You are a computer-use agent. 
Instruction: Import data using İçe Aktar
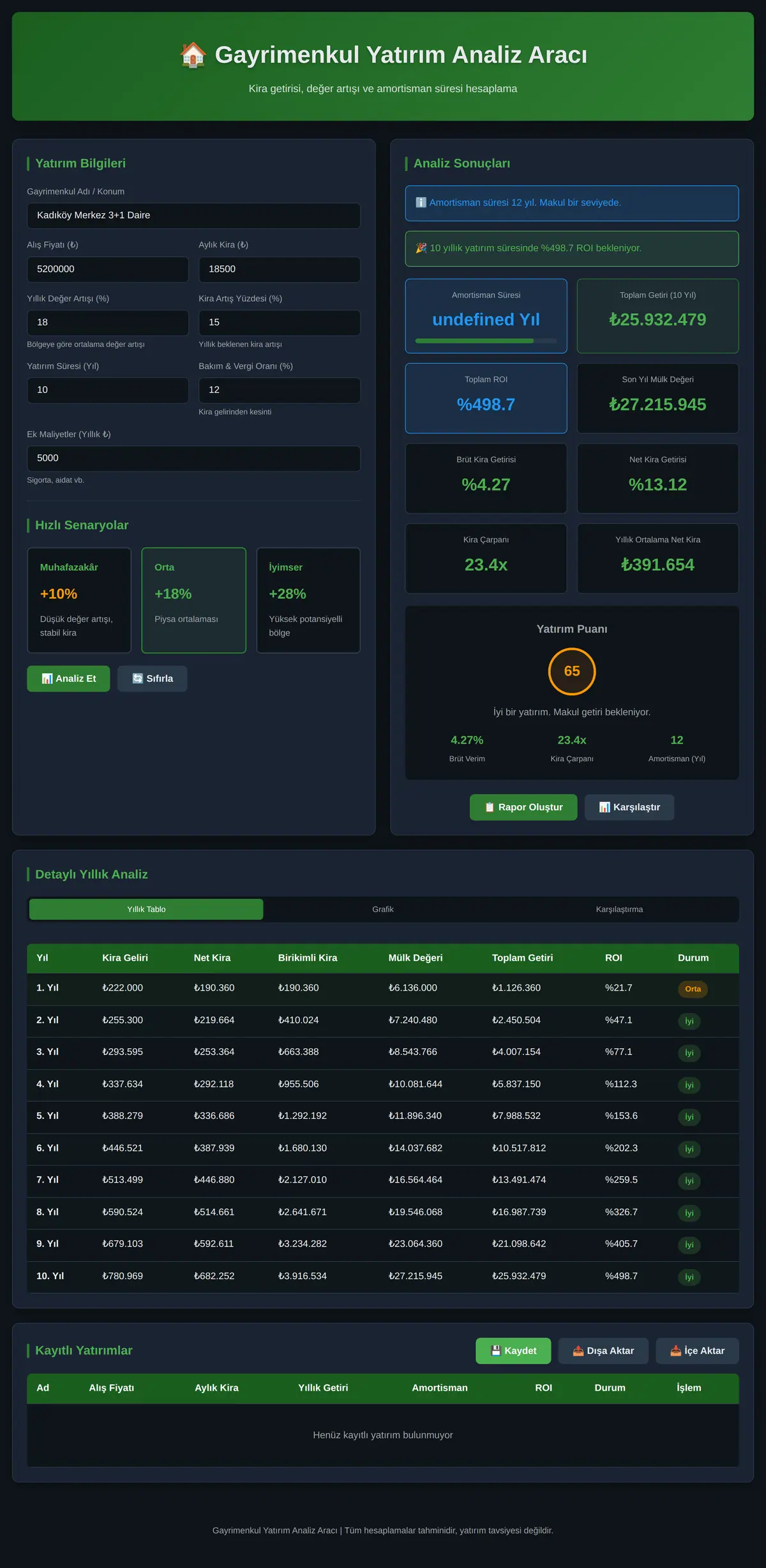coord(697,1350)
